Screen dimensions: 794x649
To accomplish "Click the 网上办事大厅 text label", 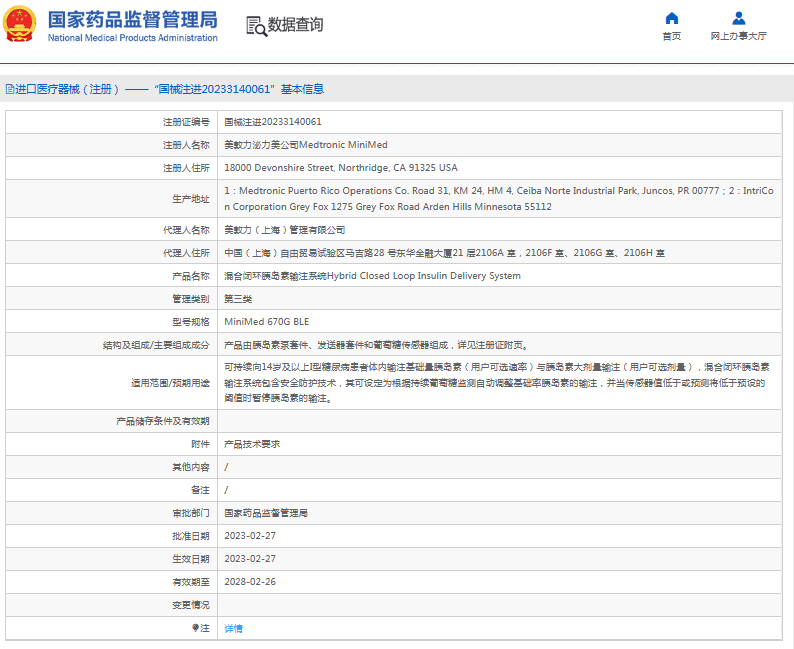I will tap(738, 36).
